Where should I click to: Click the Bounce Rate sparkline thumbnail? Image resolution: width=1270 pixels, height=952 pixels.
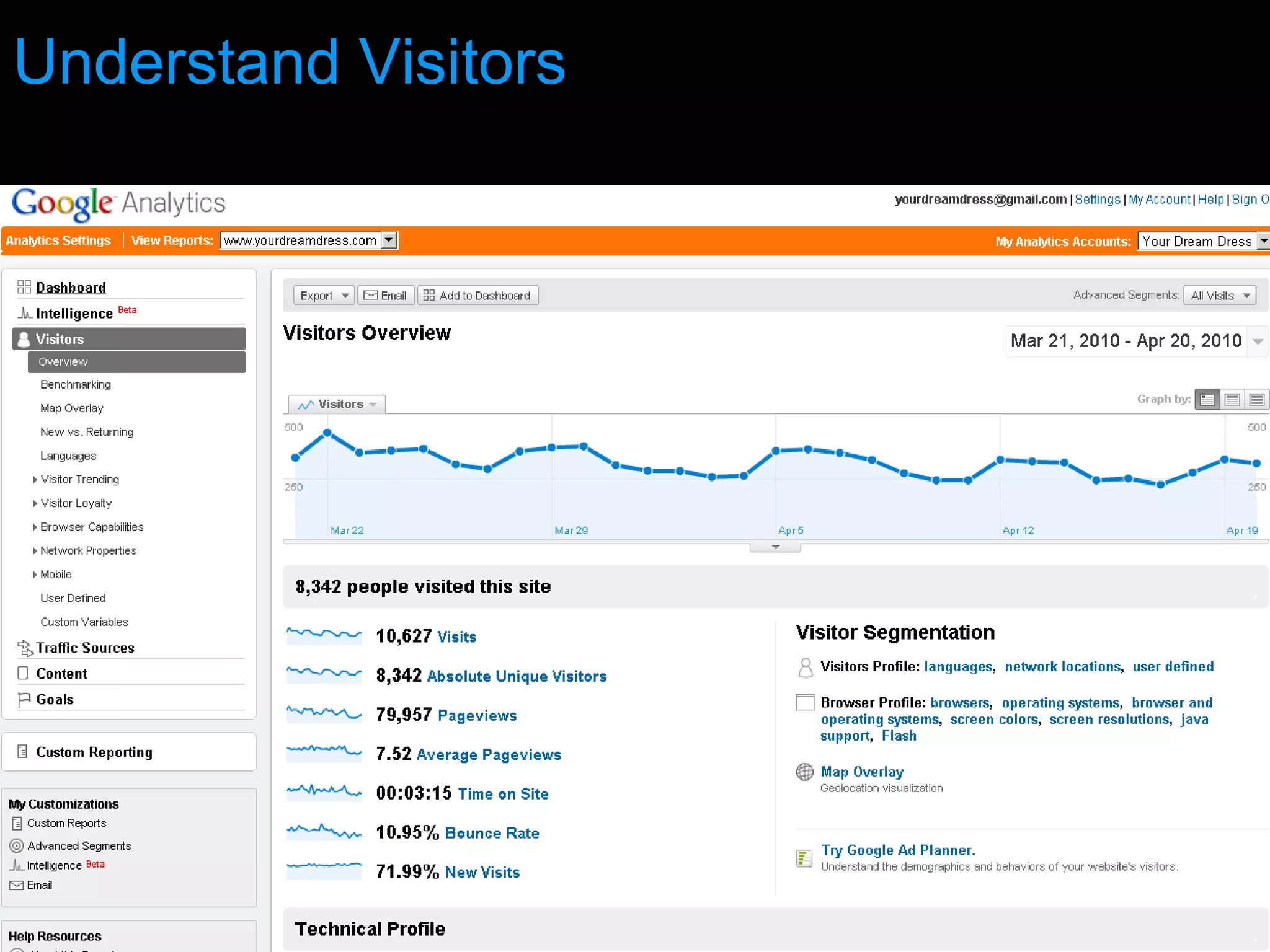tap(324, 832)
